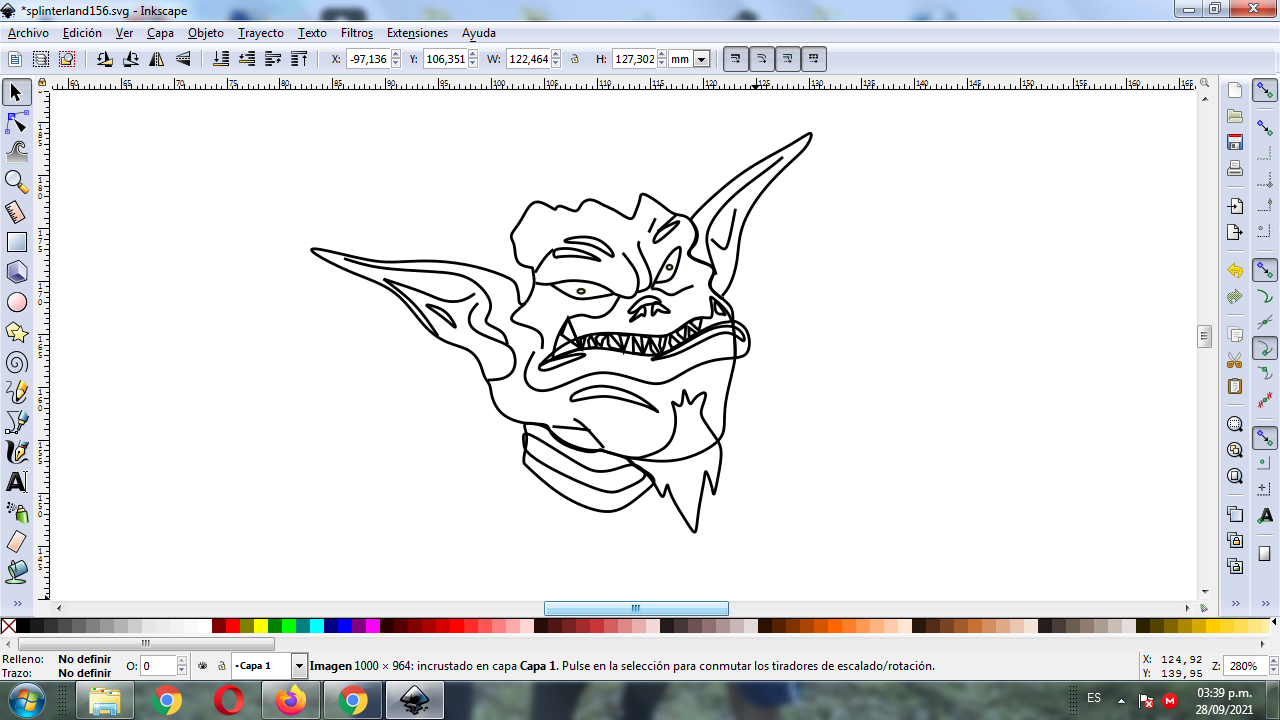Raise selection to top

(x=299, y=59)
